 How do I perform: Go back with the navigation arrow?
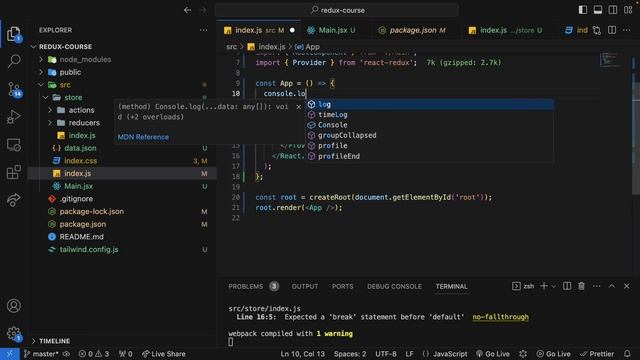pyautogui.click(x=187, y=10)
